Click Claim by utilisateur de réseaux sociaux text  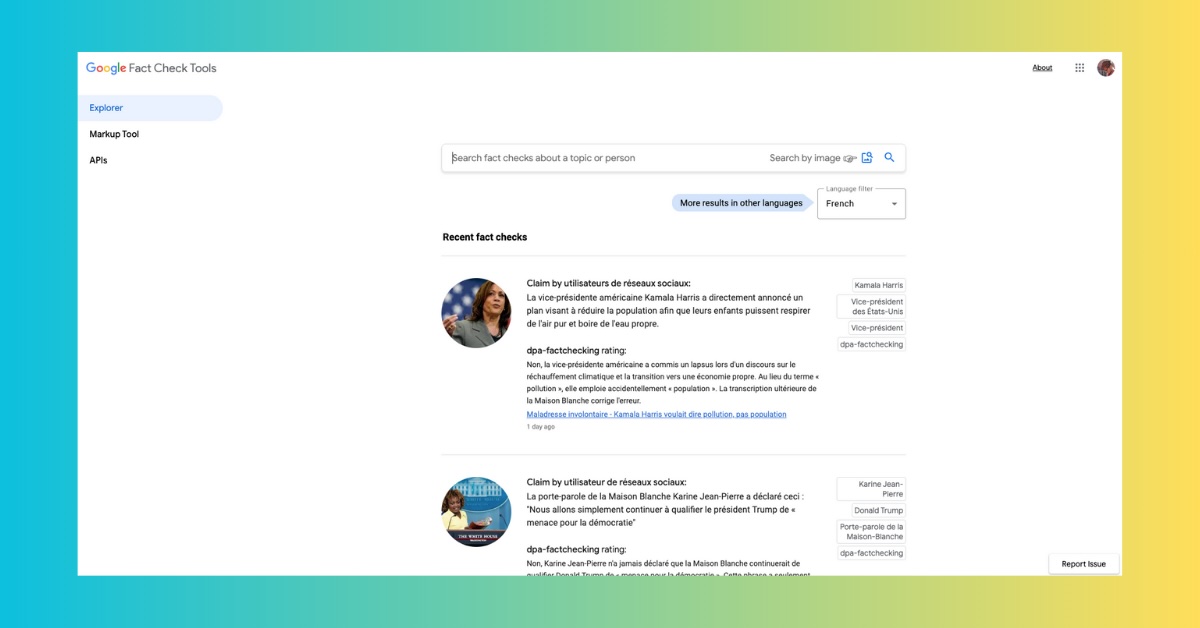click(607, 482)
